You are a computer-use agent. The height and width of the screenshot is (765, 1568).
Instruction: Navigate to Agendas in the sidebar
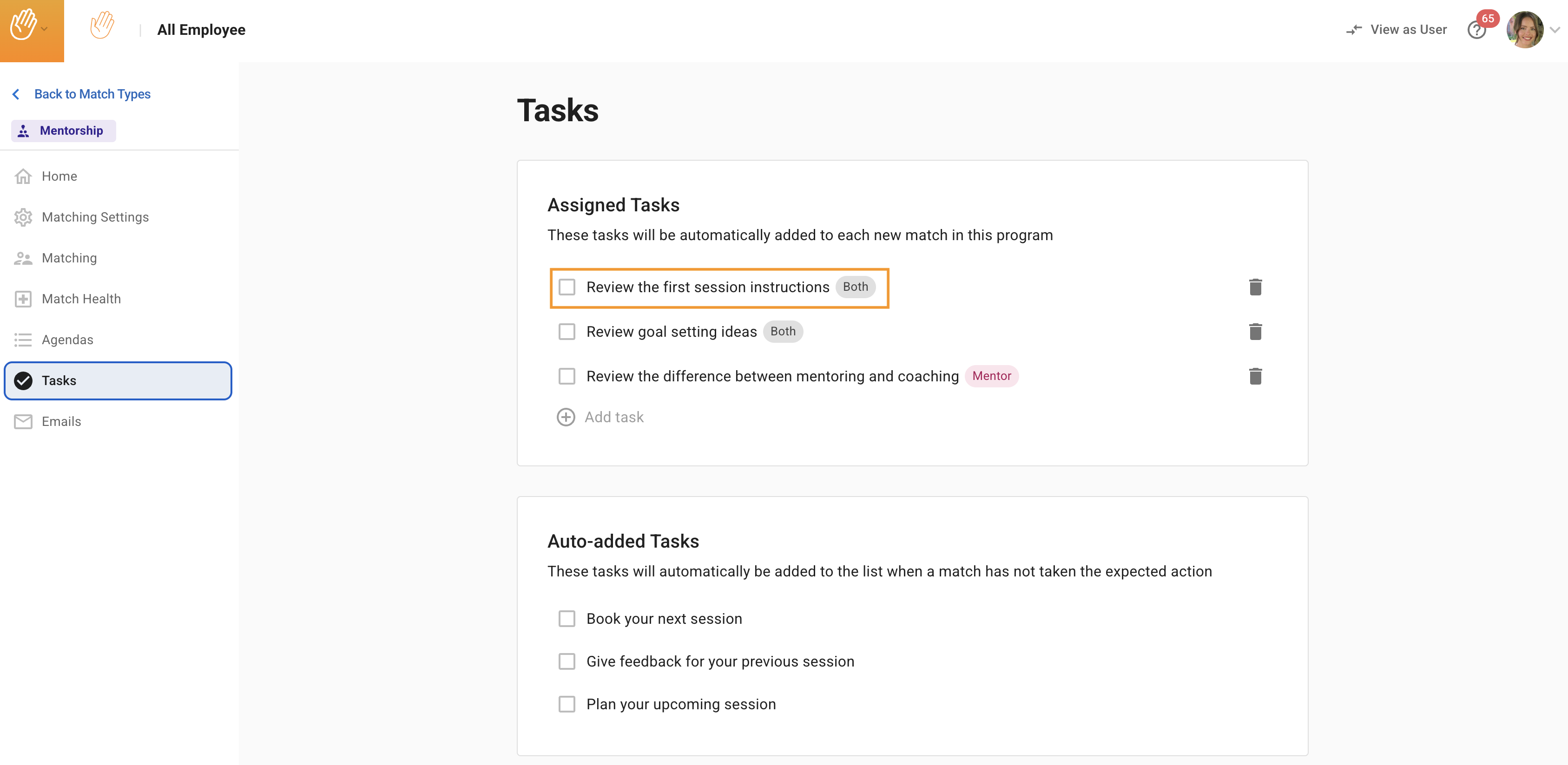(67, 340)
